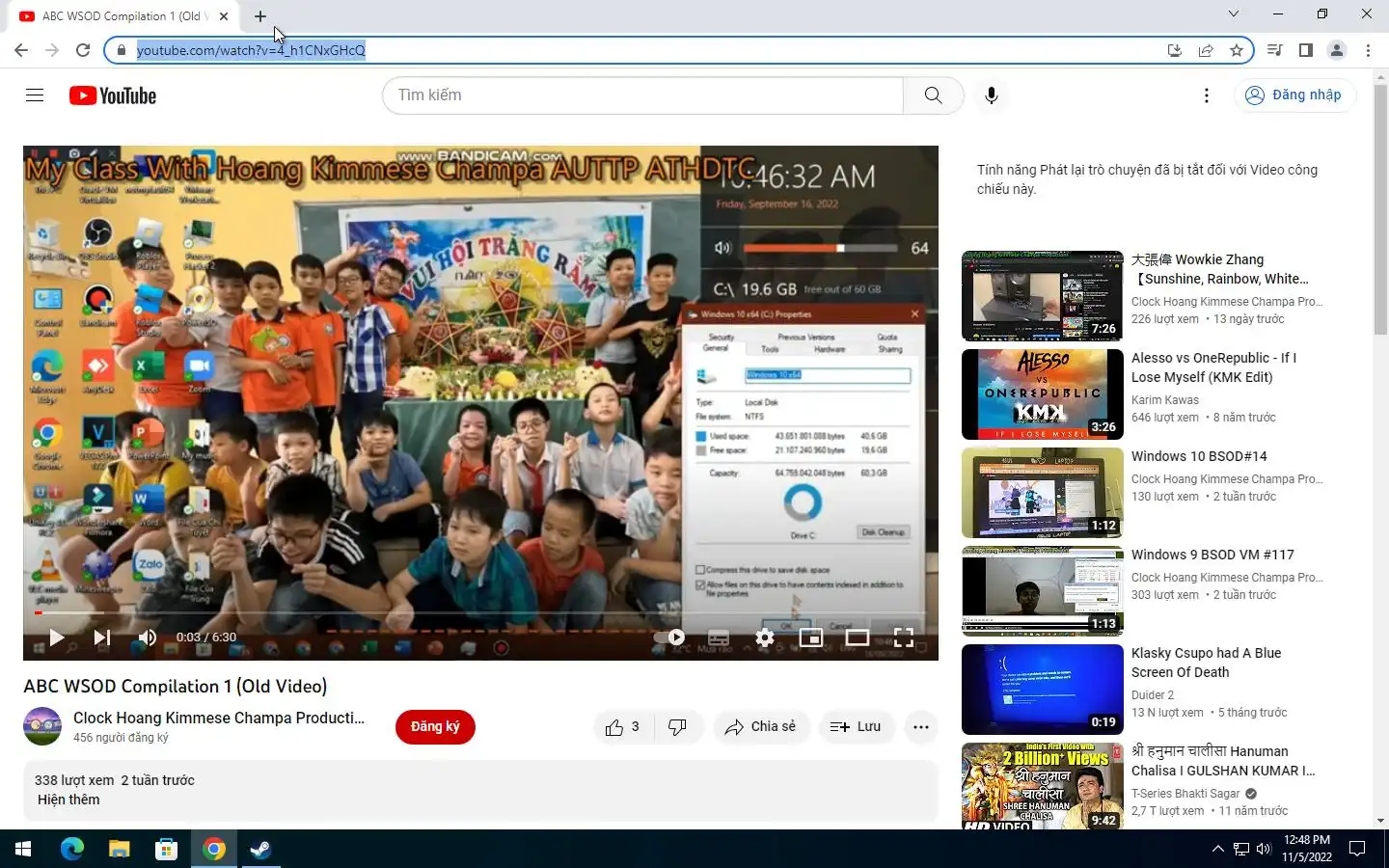Open a new browser tab
The image size is (1389, 868).
pyautogui.click(x=259, y=15)
